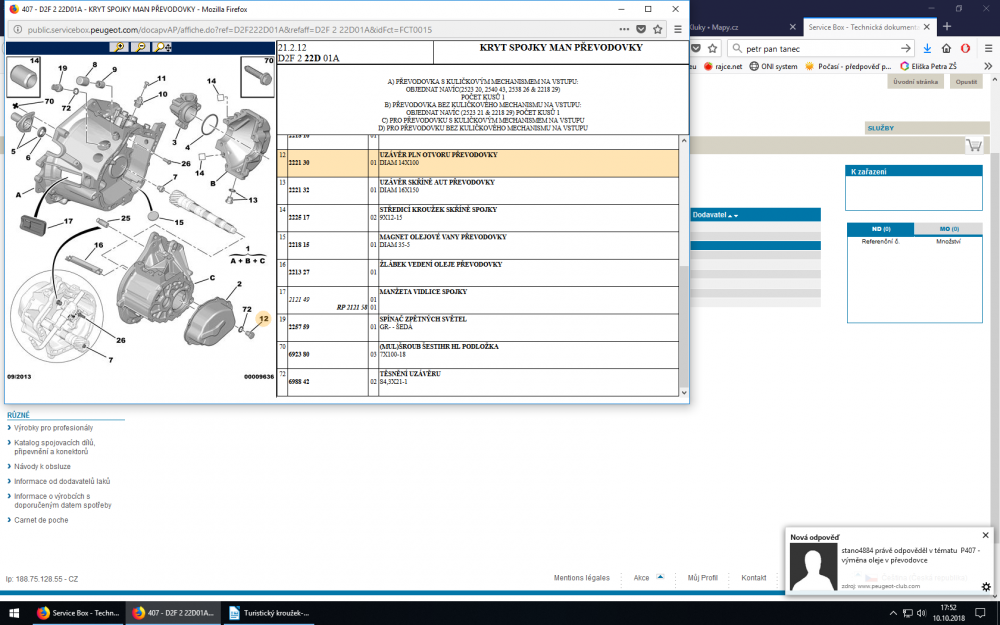Open main Firefox window application menu

coord(988,48)
